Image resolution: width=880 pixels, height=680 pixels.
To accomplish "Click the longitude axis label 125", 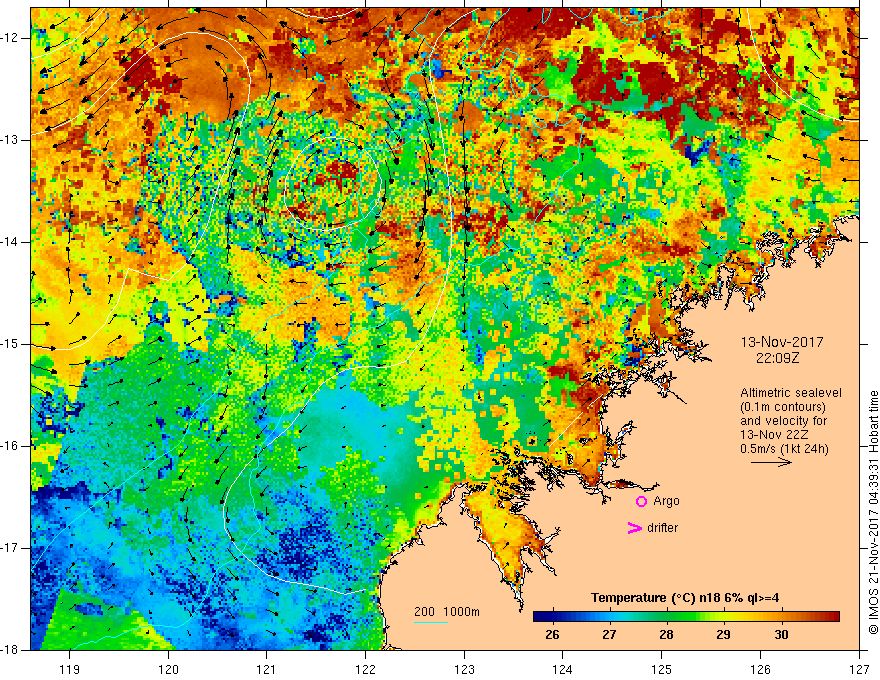I will click(662, 669).
